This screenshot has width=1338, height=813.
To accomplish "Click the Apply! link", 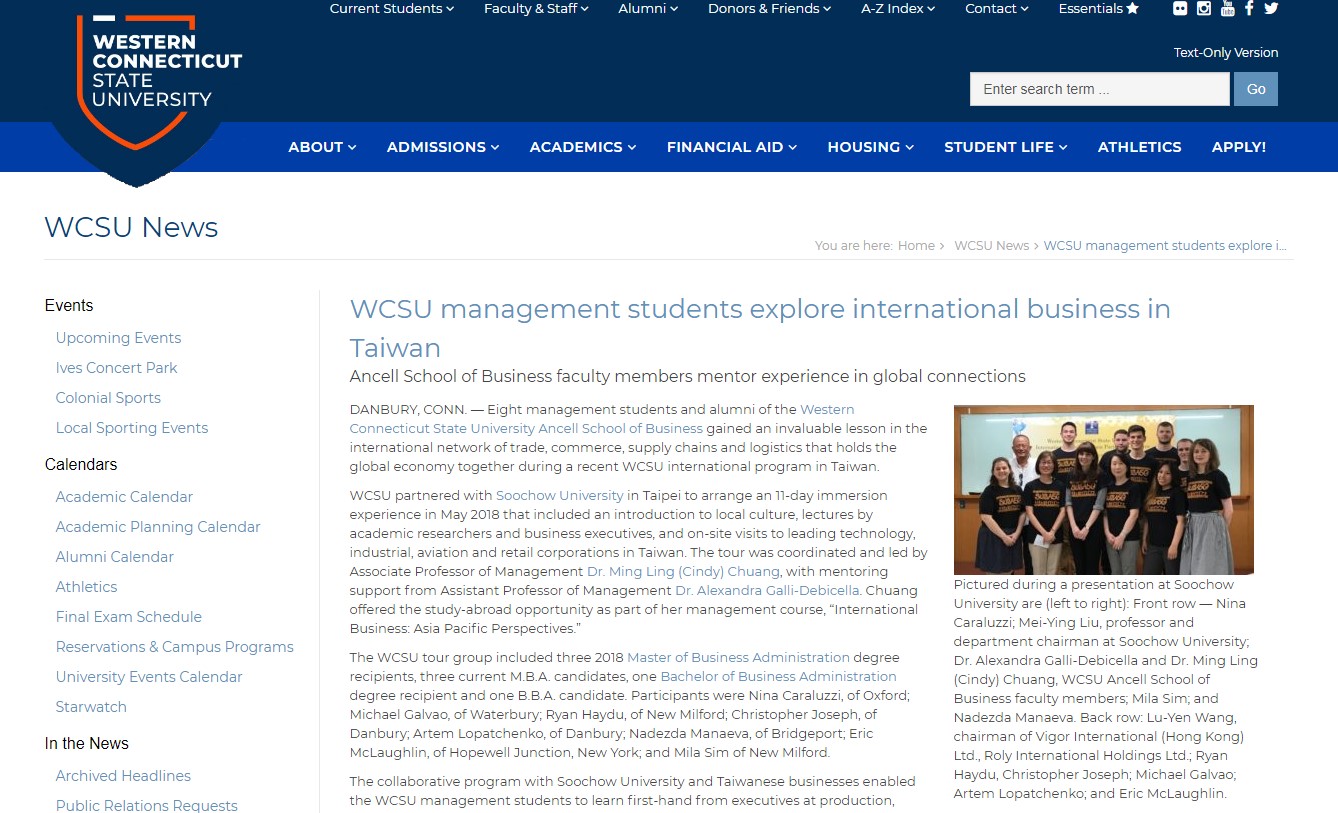I will pos(1238,147).
